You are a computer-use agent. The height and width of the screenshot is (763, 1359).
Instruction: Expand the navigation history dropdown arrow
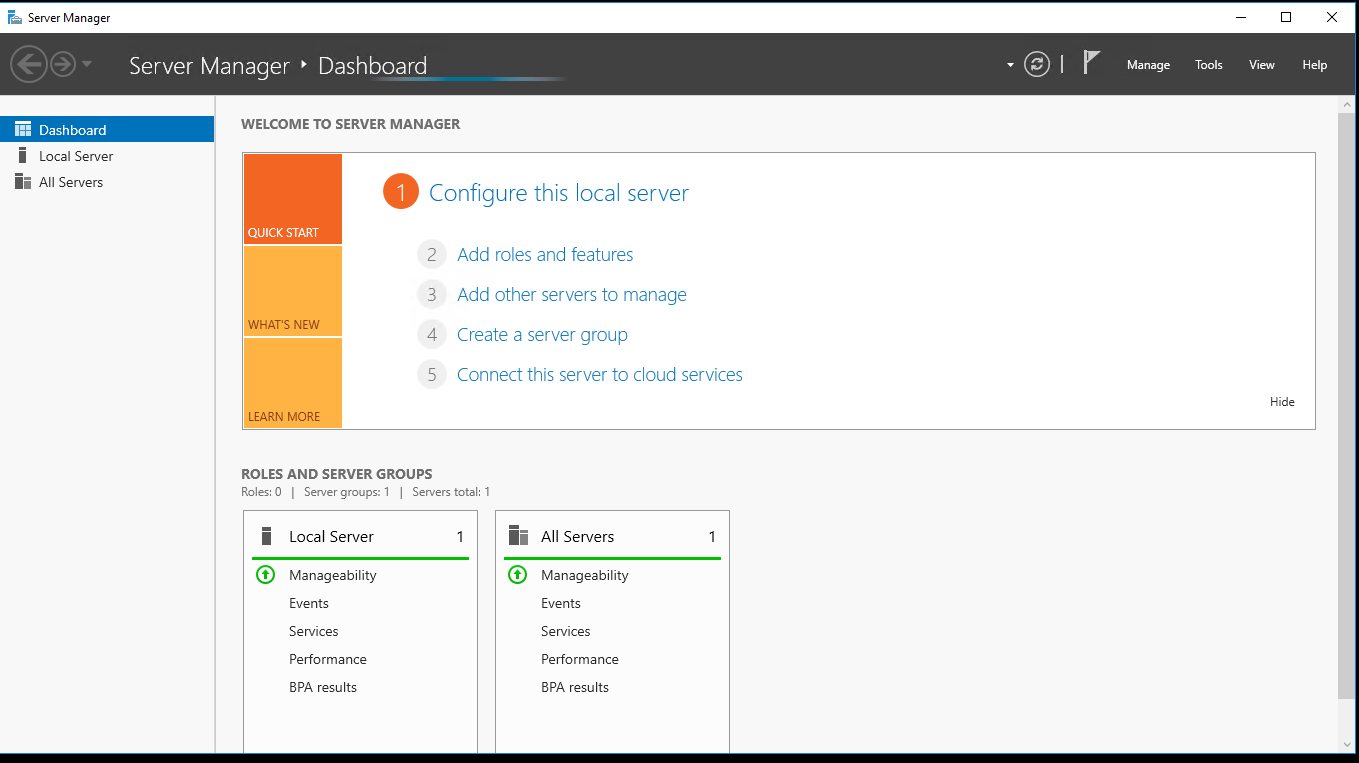click(x=87, y=65)
